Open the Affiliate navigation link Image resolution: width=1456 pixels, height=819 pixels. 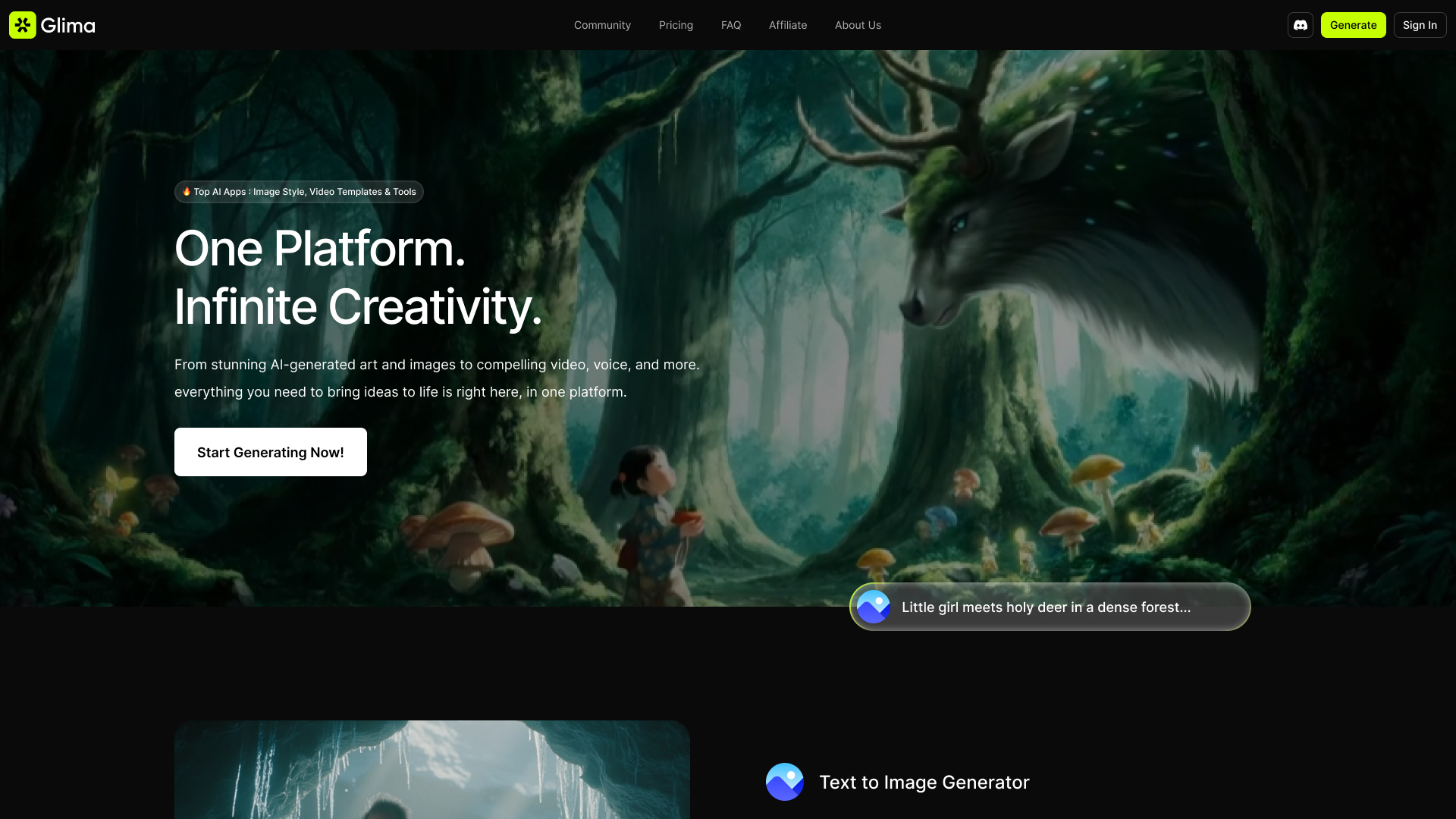pos(787,25)
